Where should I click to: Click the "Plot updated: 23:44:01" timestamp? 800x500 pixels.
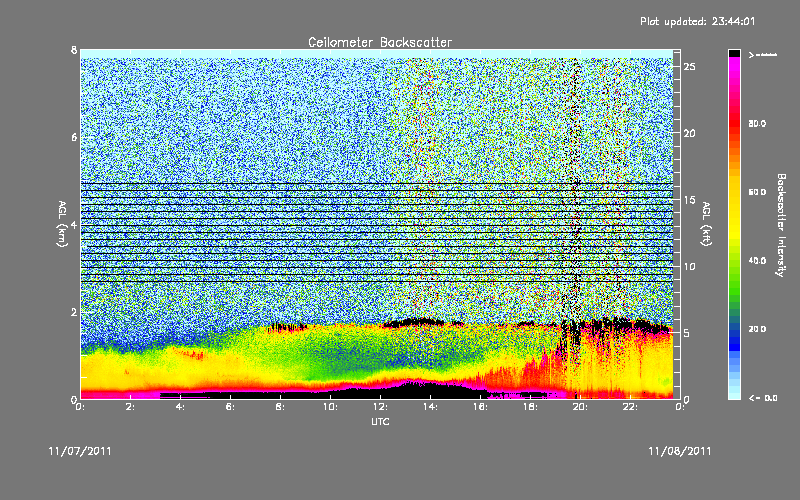(697, 21)
